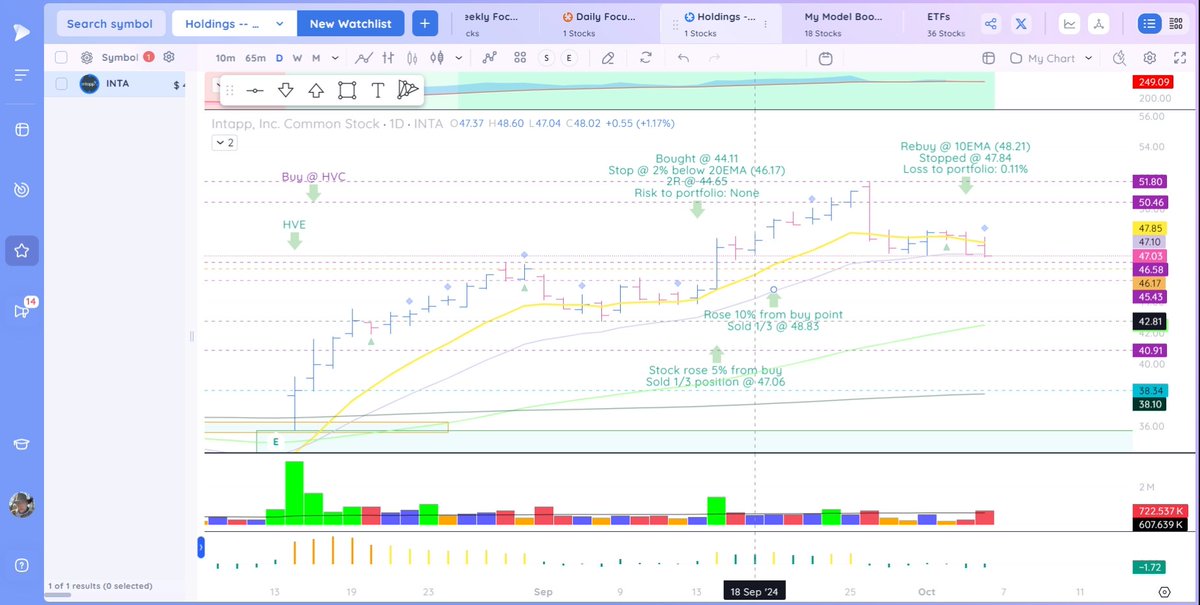Screen dimensions: 1200x605
Task: Select the text T drawing tool
Action: (x=377, y=90)
